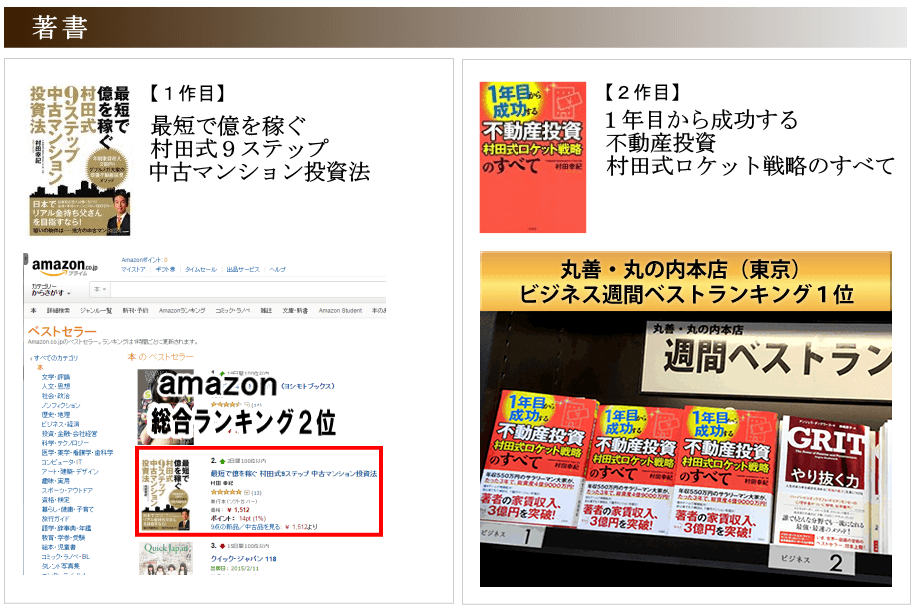Viewport: 916px width, 616px height.
Task: Click the large 1作目 book cover
Action: pyautogui.click(x=80, y=160)
